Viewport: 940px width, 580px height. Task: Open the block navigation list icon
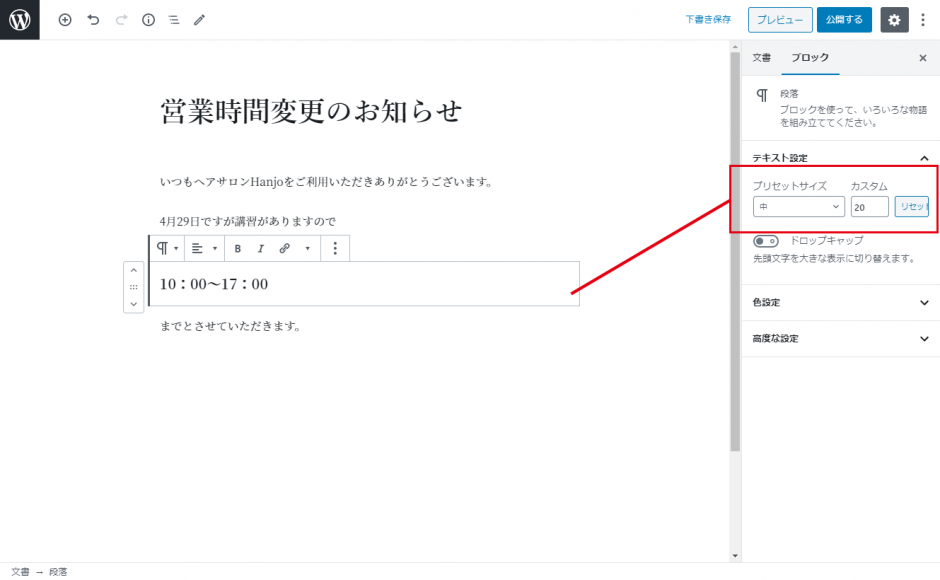[174, 20]
